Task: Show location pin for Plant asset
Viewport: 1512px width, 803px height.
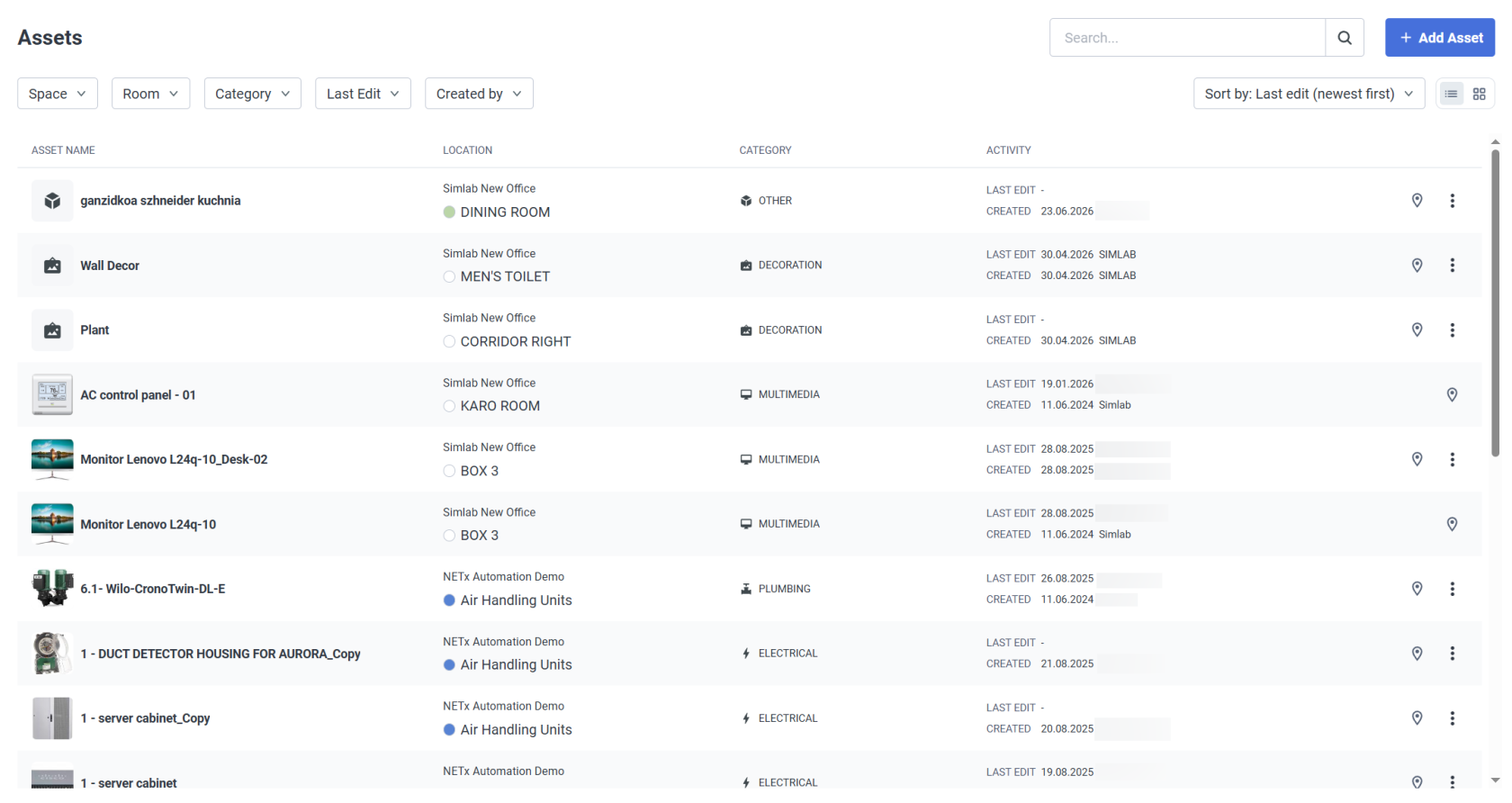Action: [x=1417, y=330]
